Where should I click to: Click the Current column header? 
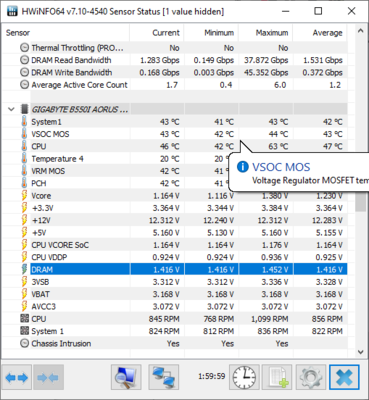[157, 33]
